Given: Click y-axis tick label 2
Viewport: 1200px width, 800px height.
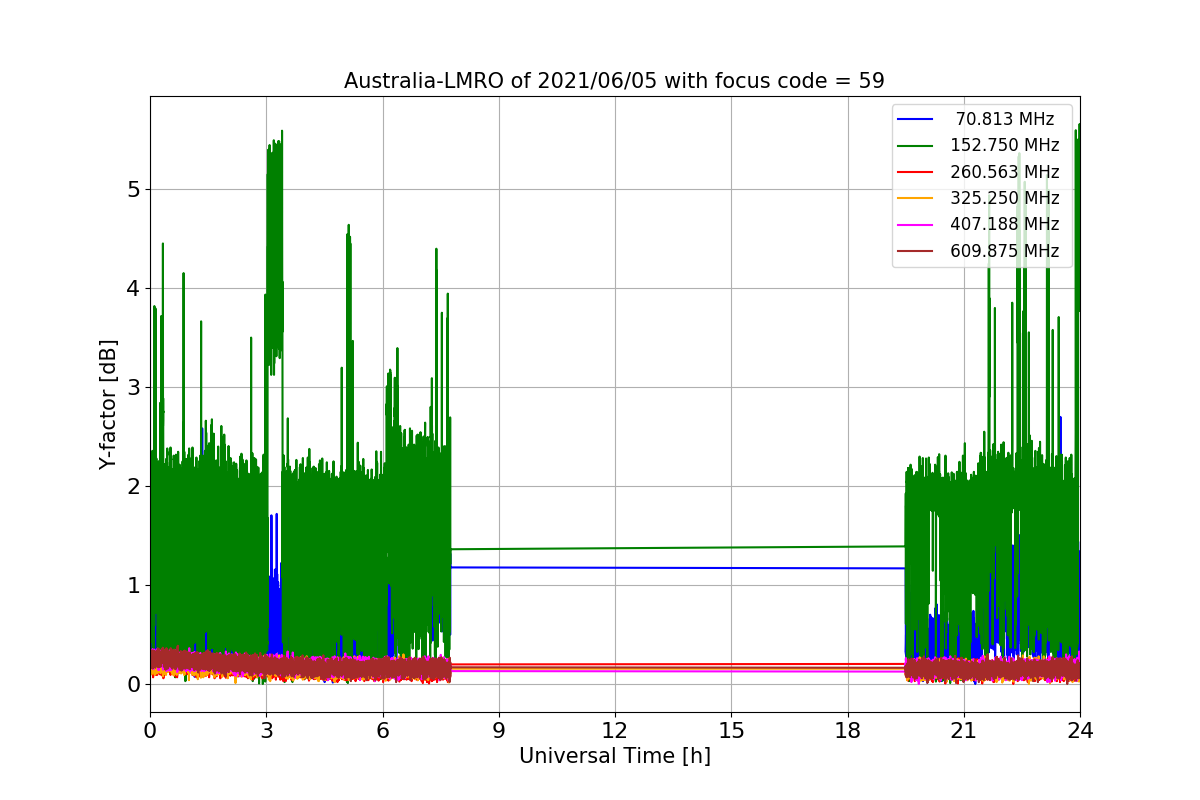Looking at the screenshot, I should (133, 487).
